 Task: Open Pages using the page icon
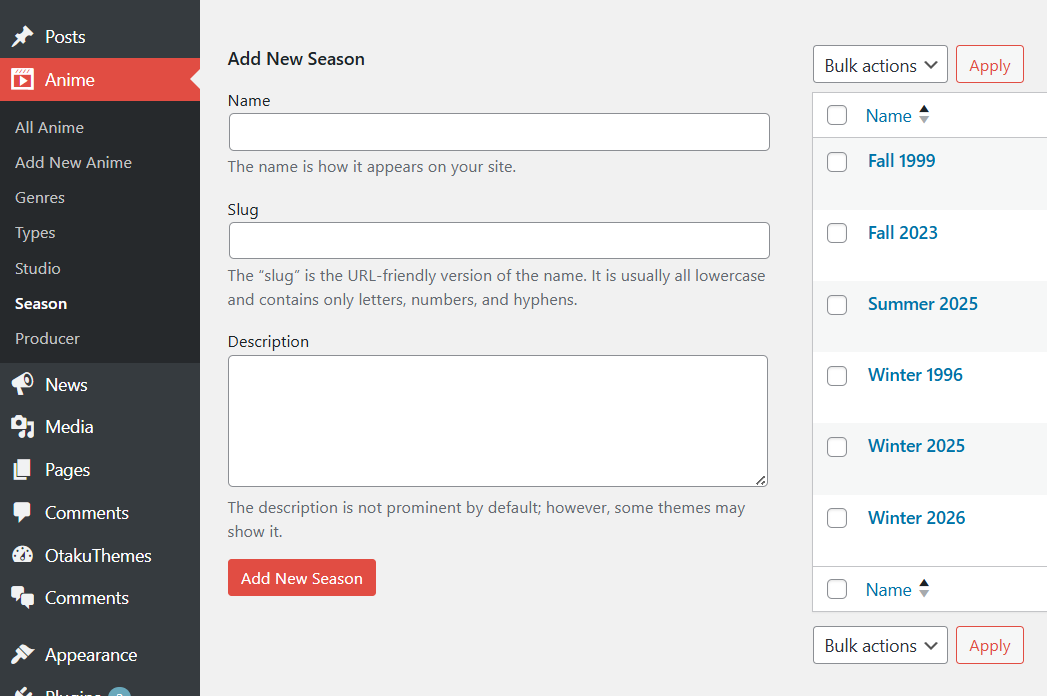click(22, 469)
